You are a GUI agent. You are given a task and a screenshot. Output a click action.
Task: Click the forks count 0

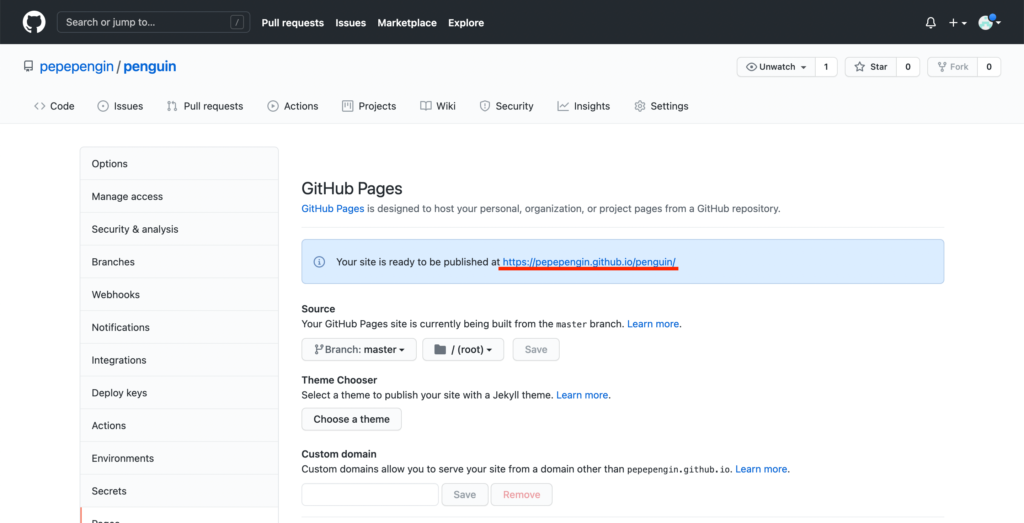tap(989, 67)
